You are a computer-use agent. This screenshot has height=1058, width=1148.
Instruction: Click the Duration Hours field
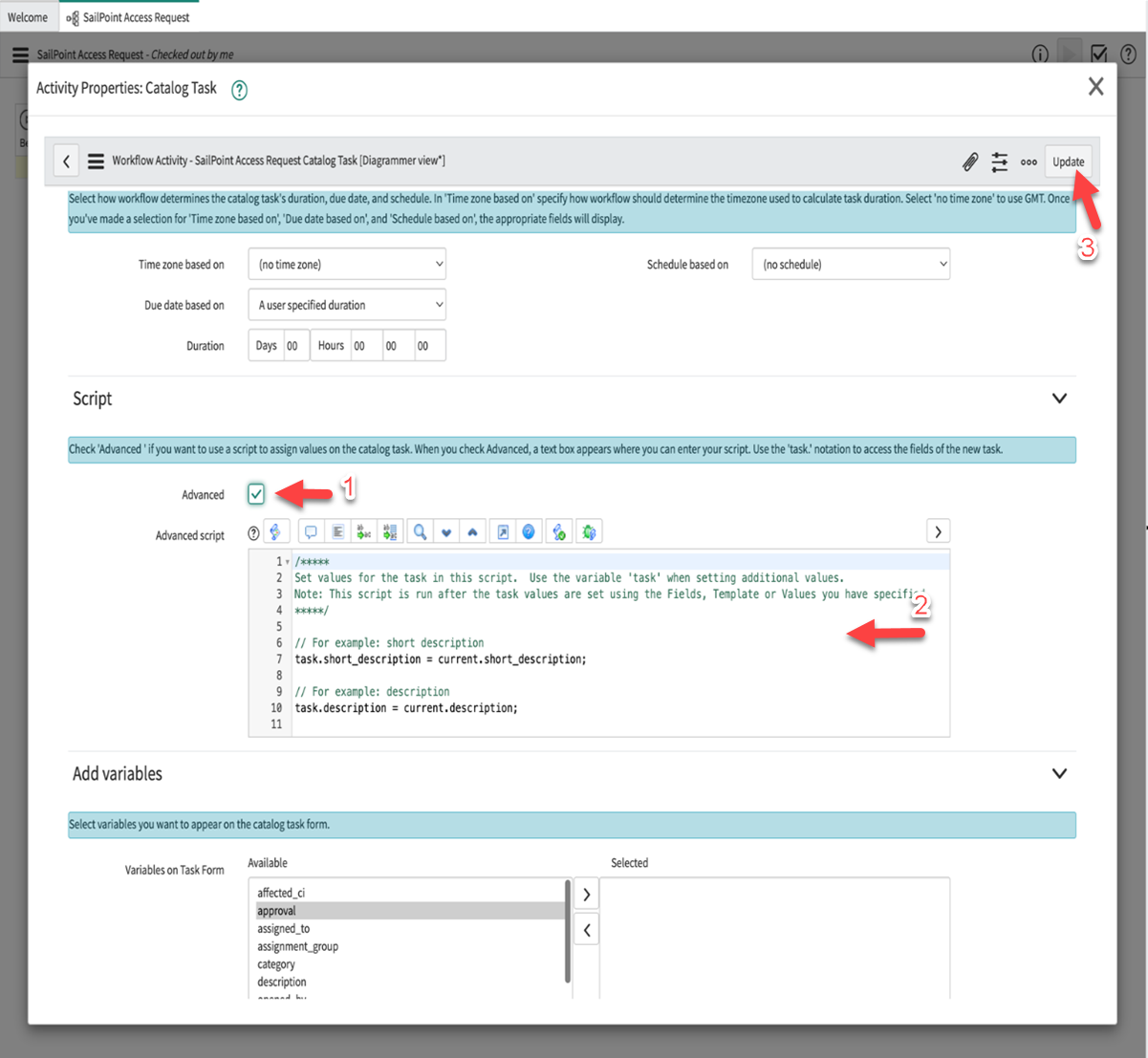click(366, 346)
